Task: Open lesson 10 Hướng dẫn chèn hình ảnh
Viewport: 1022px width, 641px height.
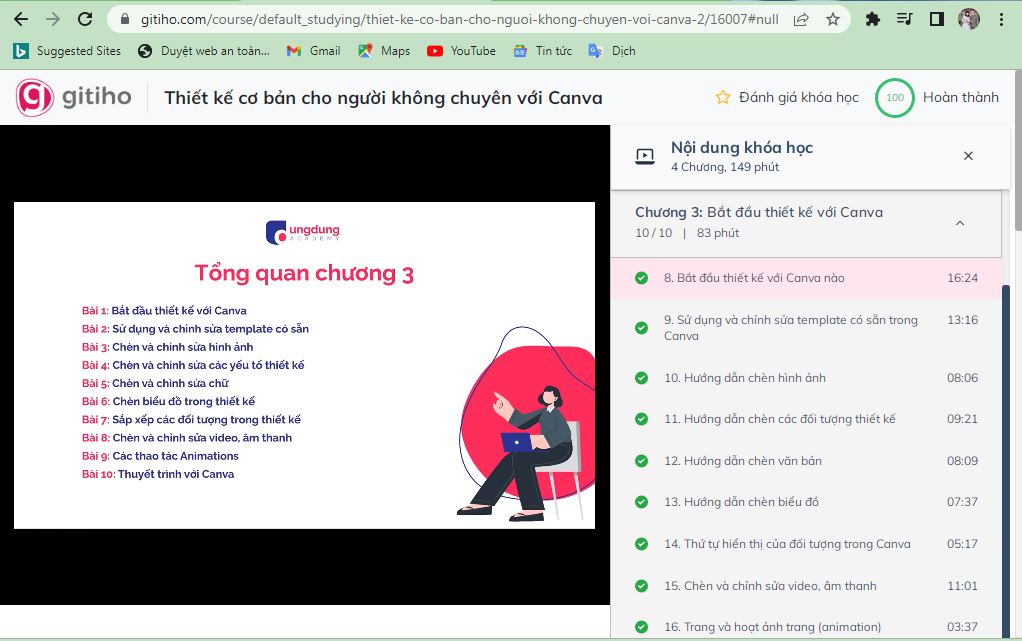Action: (806, 378)
